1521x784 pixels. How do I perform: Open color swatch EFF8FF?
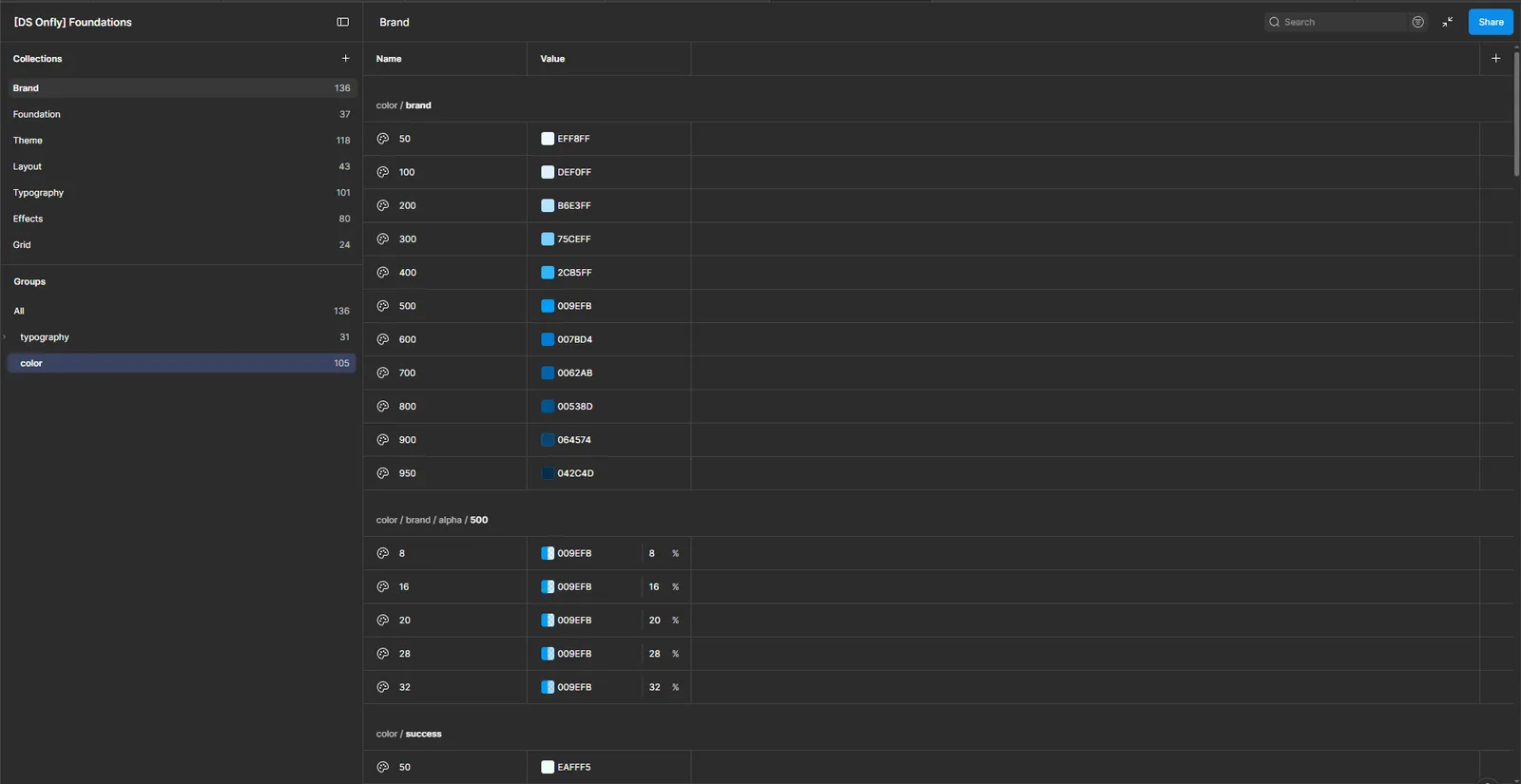pyautogui.click(x=548, y=139)
